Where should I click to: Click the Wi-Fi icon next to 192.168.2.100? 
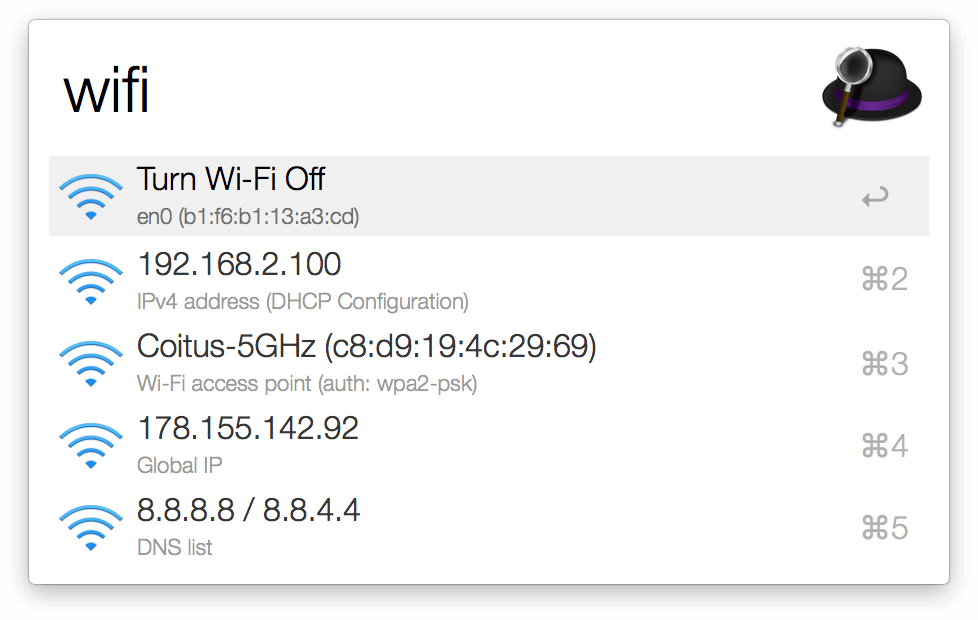tap(91, 280)
